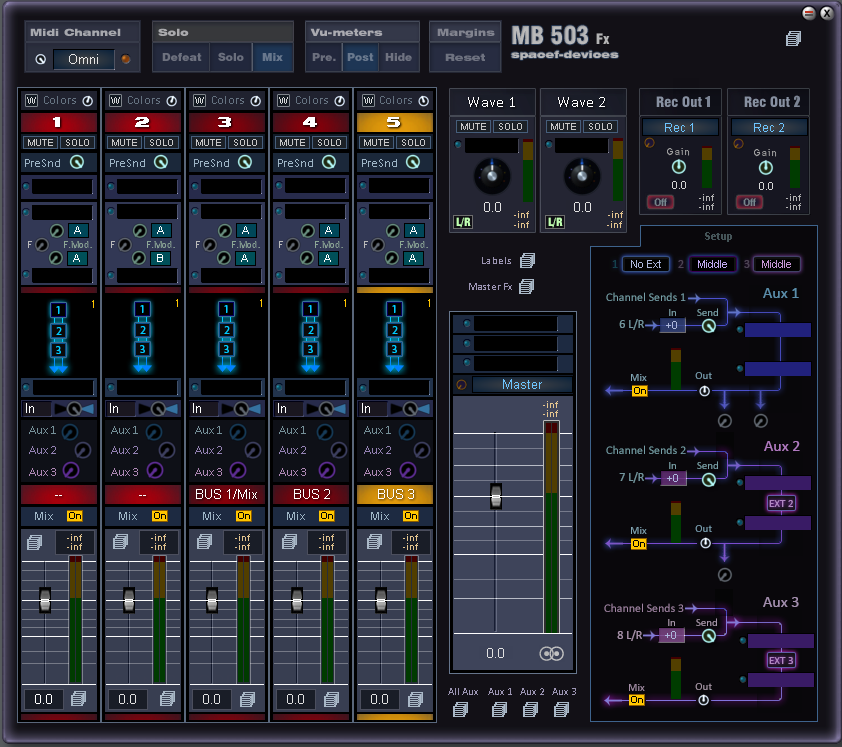Click the +0 In gain for 6 L/R

pyautogui.click(x=672, y=325)
